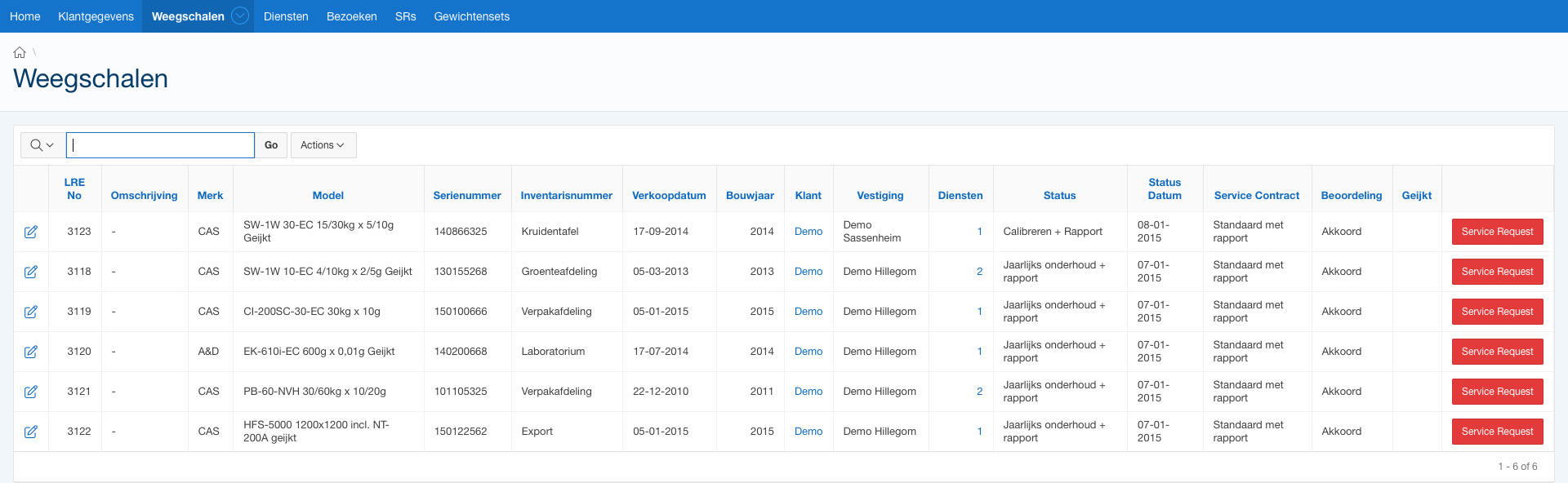Click the Geijkt column header
This screenshot has width=1568, height=483.
(1417, 196)
